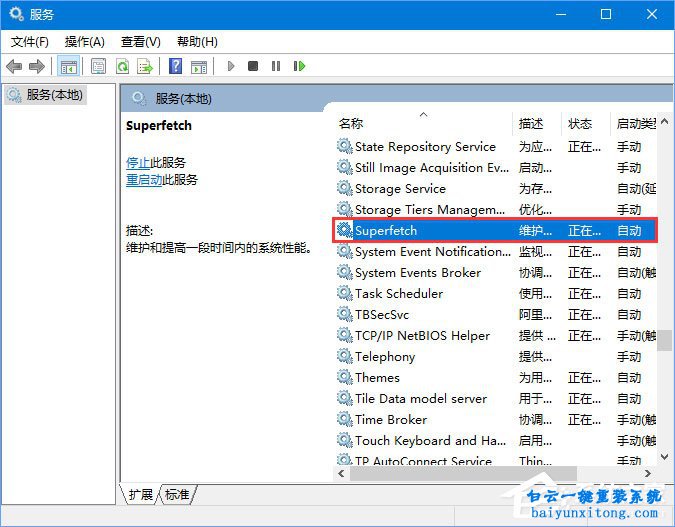
Task: Click the Refresh toolbar icon
Action: click(123, 66)
